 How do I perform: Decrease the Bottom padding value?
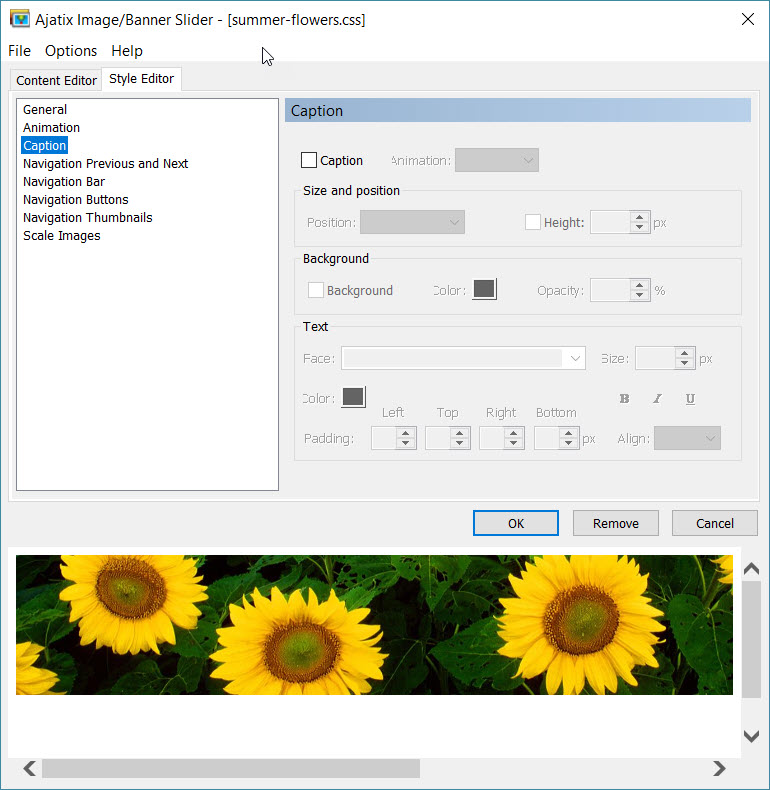(x=568, y=443)
